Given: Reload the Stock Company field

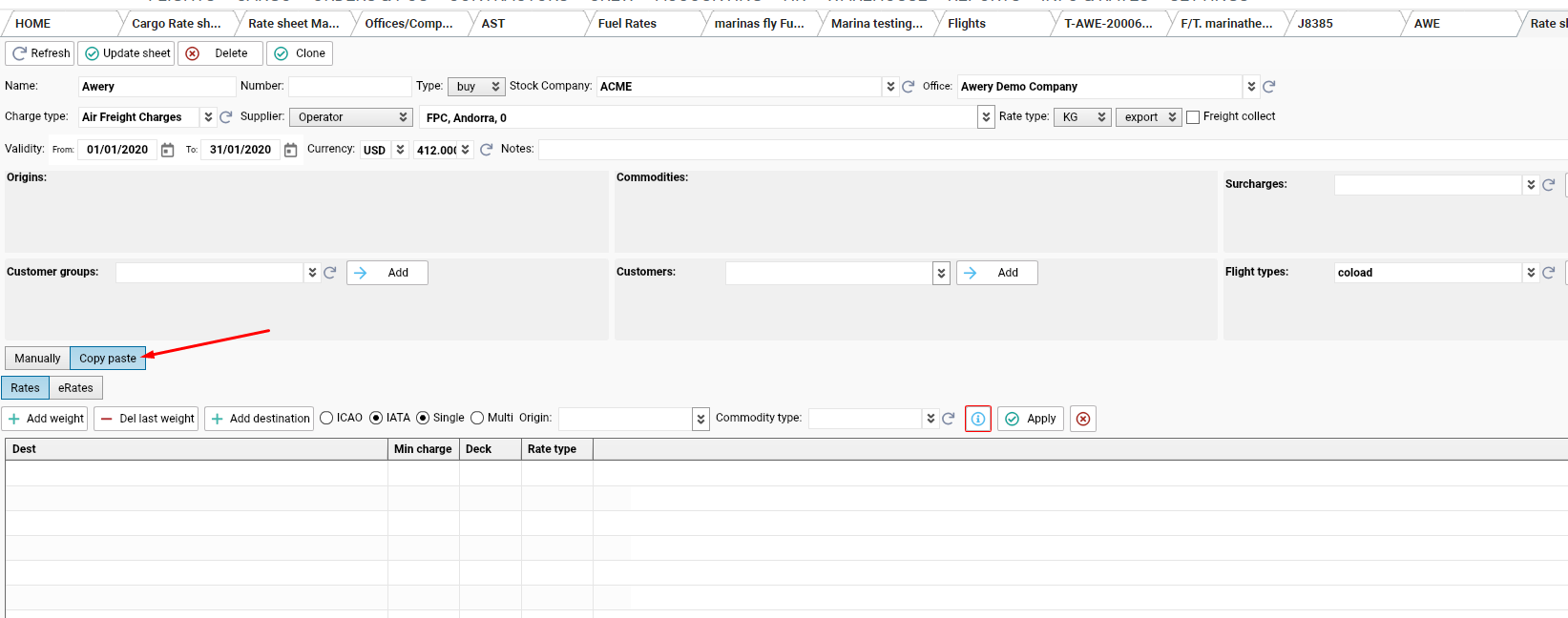Looking at the screenshot, I should click(909, 87).
